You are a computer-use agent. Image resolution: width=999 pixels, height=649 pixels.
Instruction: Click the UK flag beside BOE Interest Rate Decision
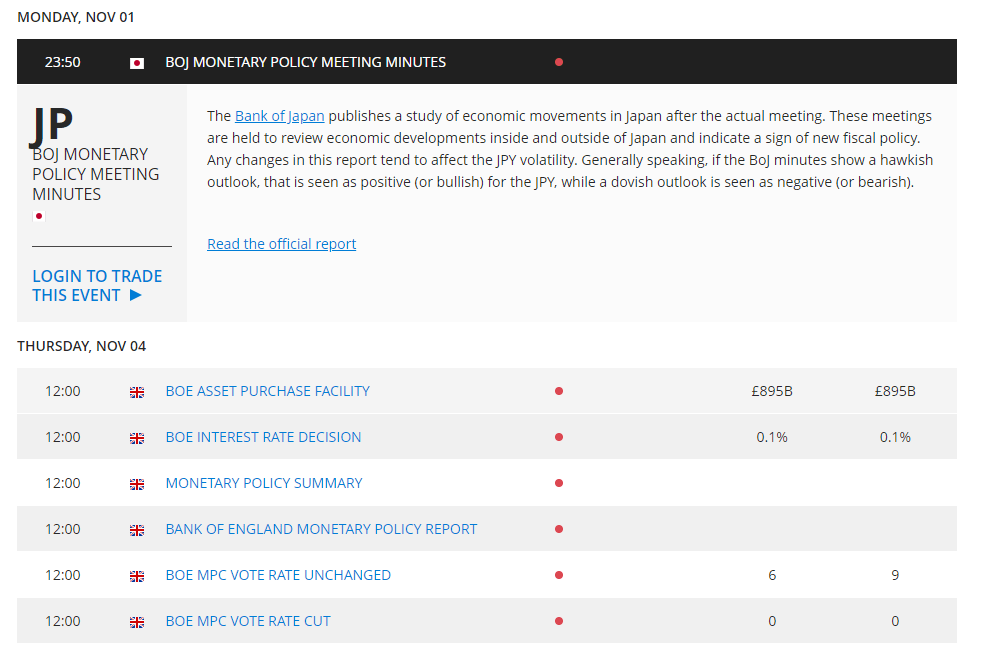tap(137, 438)
